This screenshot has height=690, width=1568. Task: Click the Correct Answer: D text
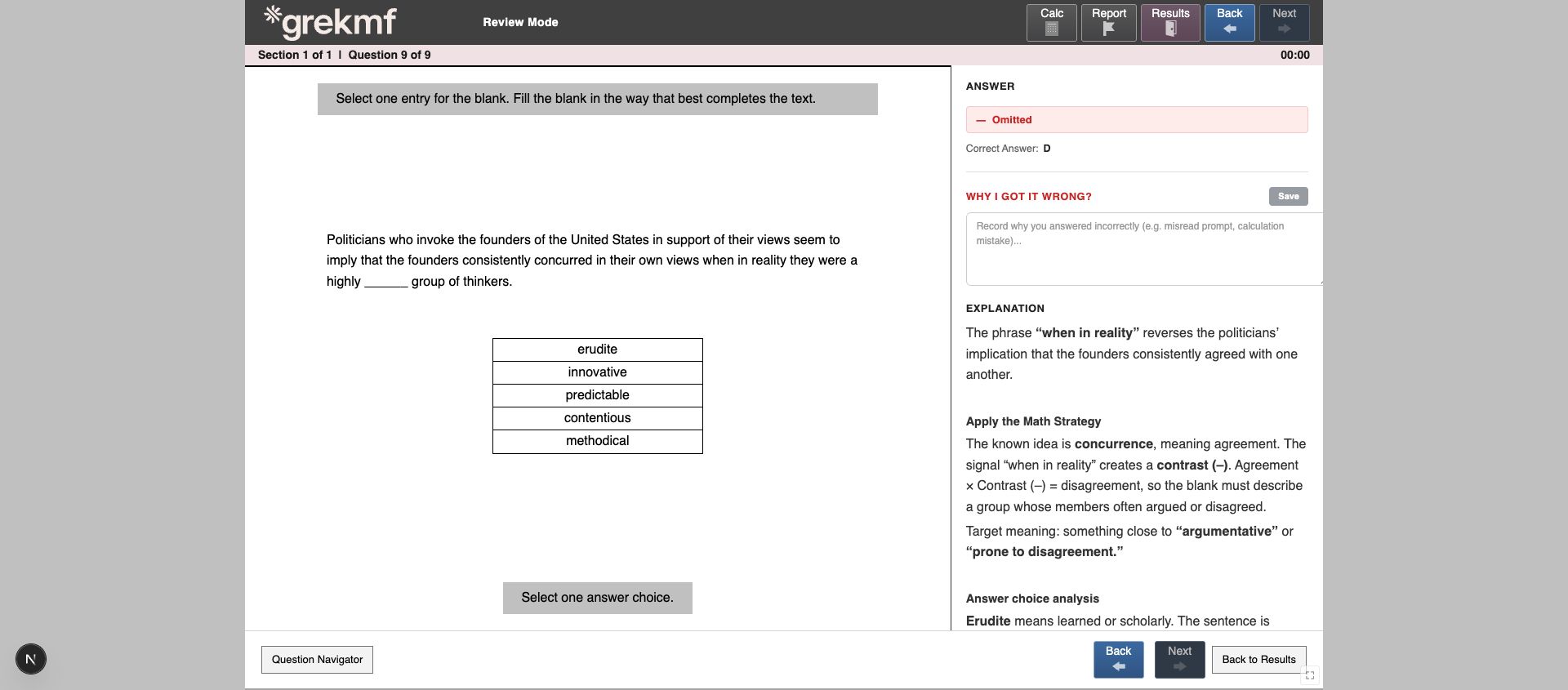click(1008, 149)
